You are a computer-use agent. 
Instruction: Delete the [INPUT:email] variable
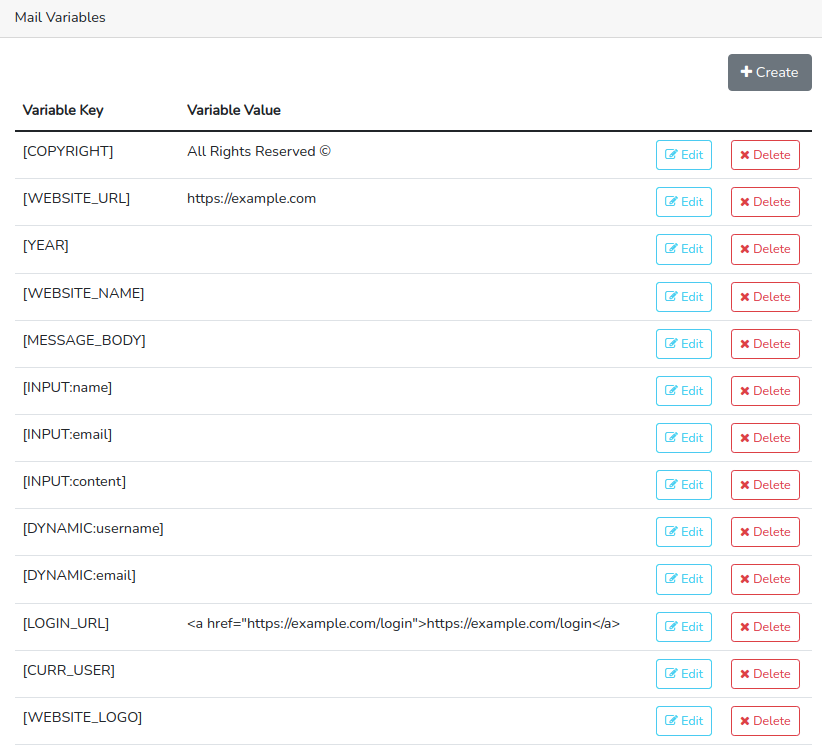[765, 437]
